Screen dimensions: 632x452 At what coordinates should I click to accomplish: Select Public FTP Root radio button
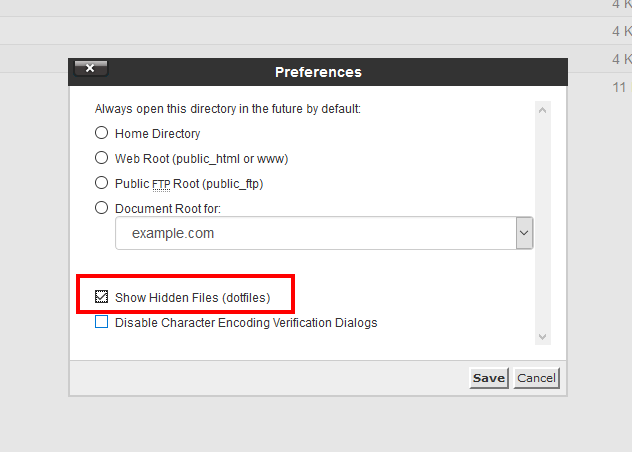tap(101, 183)
